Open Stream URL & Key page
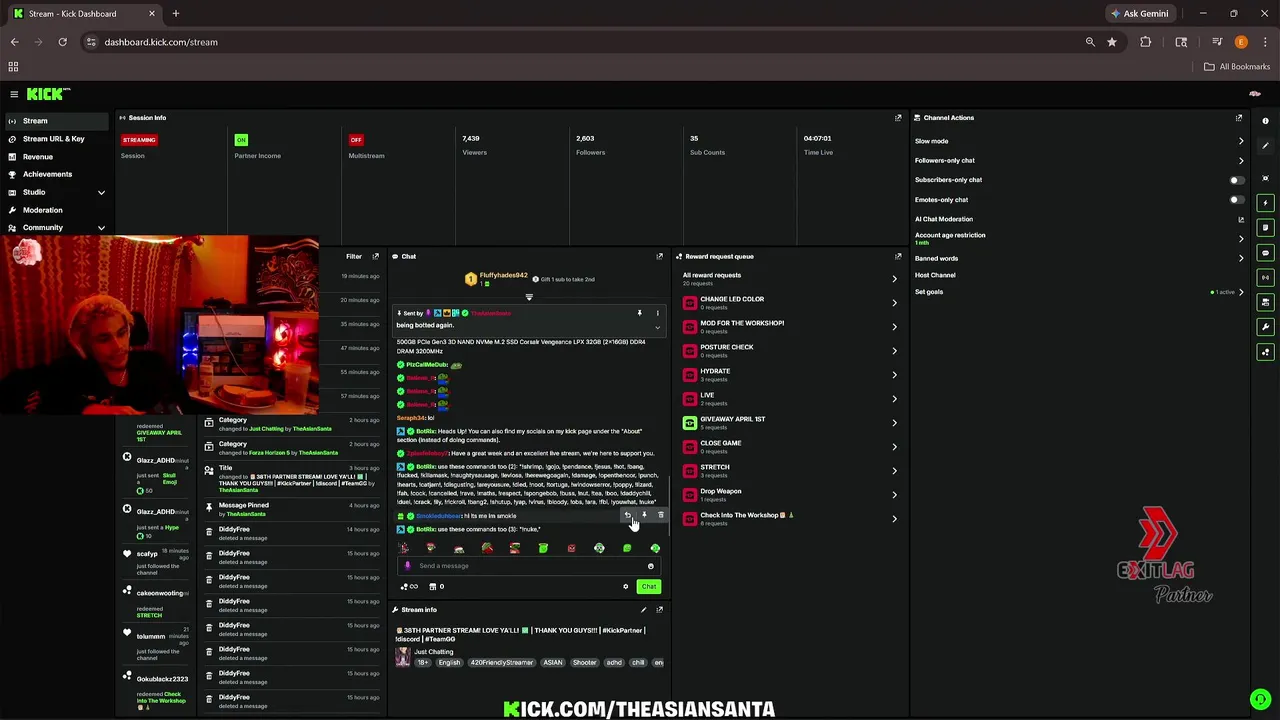 pos(57,139)
